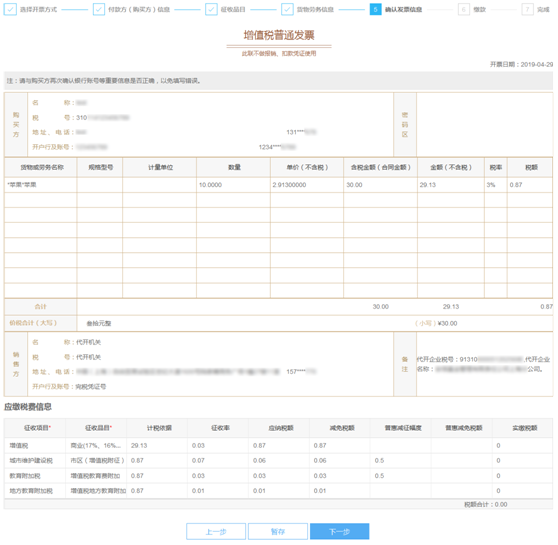558x545 pixels.
Task: Click the 商业(17%、16%... cell
Action: [96, 445]
